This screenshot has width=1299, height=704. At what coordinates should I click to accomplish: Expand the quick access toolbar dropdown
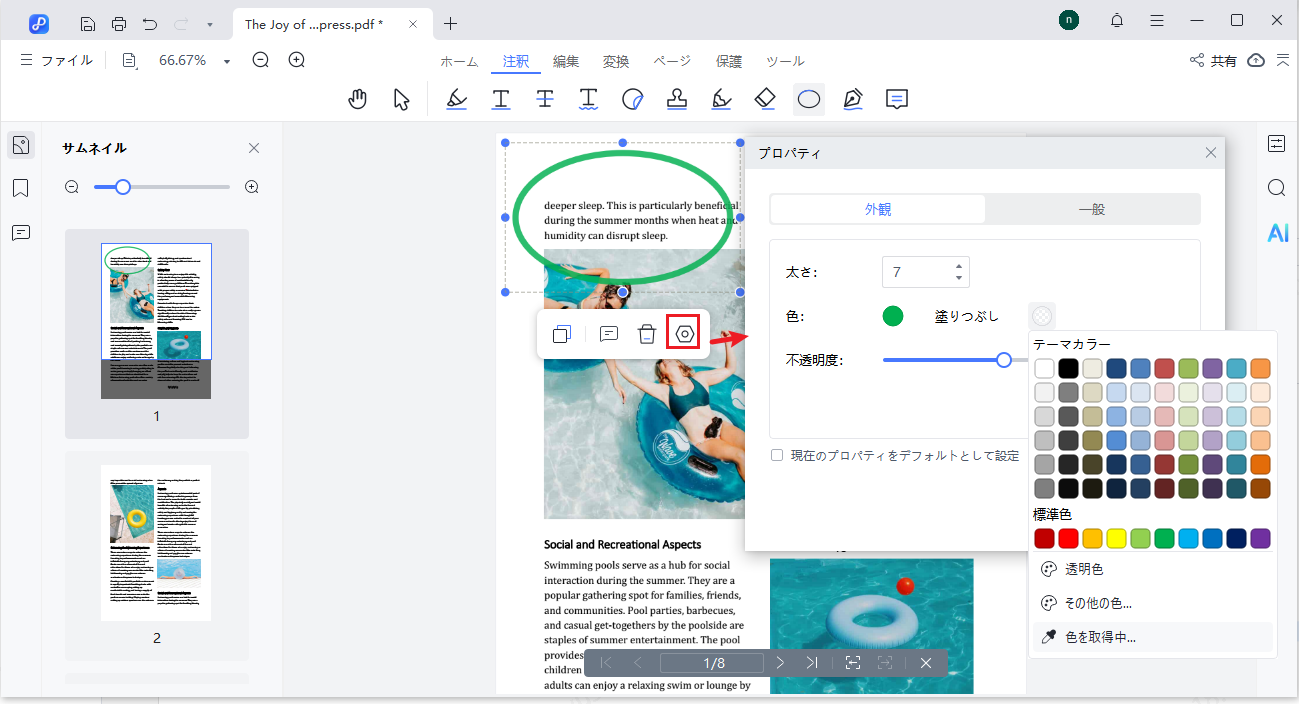pyautogui.click(x=209, y=24)
